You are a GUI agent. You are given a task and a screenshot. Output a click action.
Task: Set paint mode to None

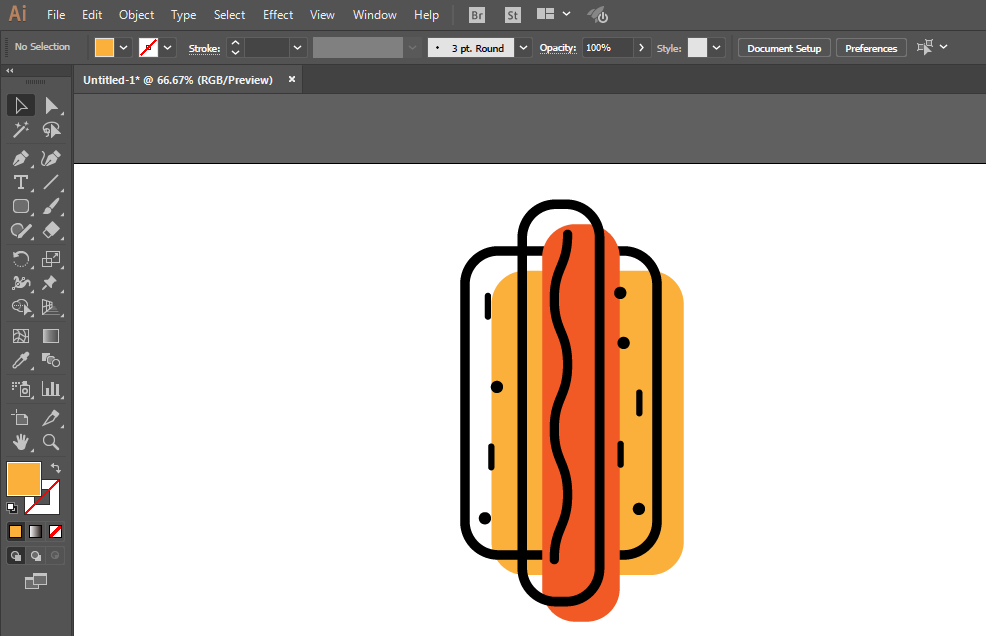coord(56,531)
